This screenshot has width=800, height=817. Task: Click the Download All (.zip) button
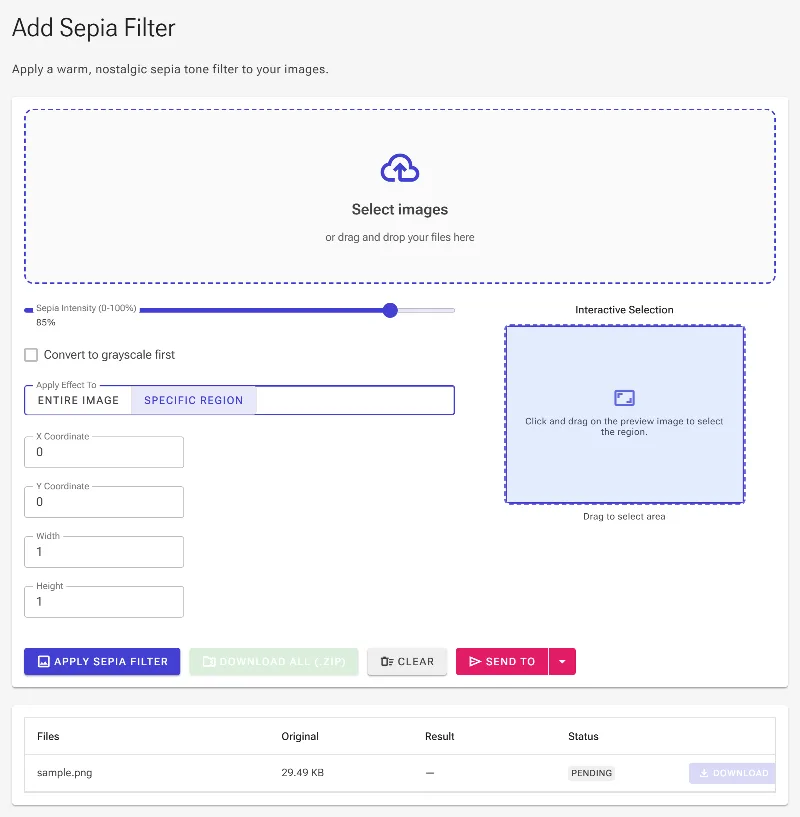(x=274, y=661)
